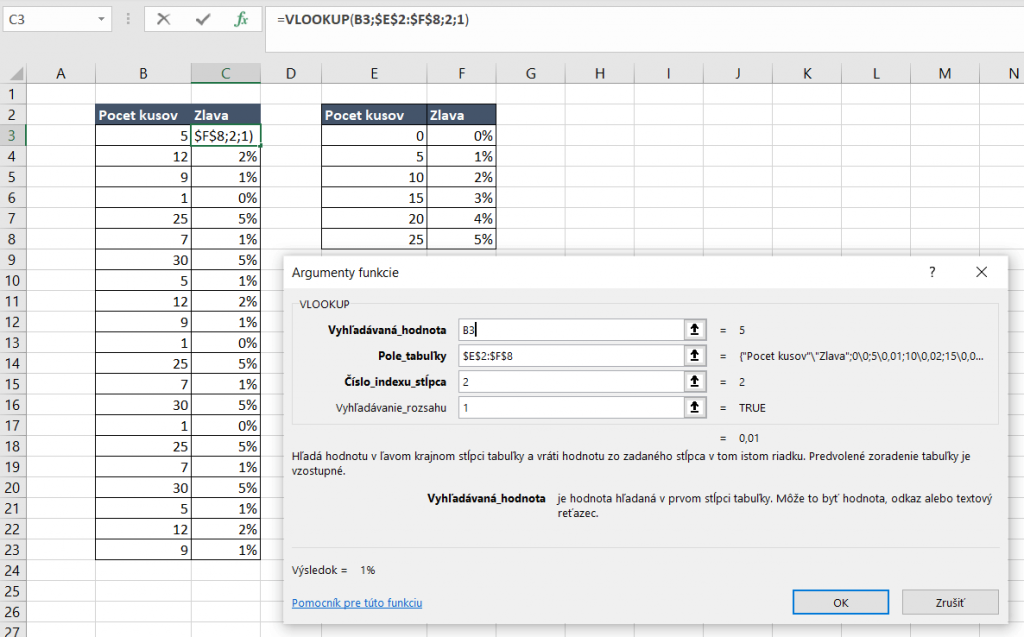Viewport: 1024px width, 637px height.
Task: Click the 'Pocet kusov' header in column B
Action: click(x=143, y=115)
